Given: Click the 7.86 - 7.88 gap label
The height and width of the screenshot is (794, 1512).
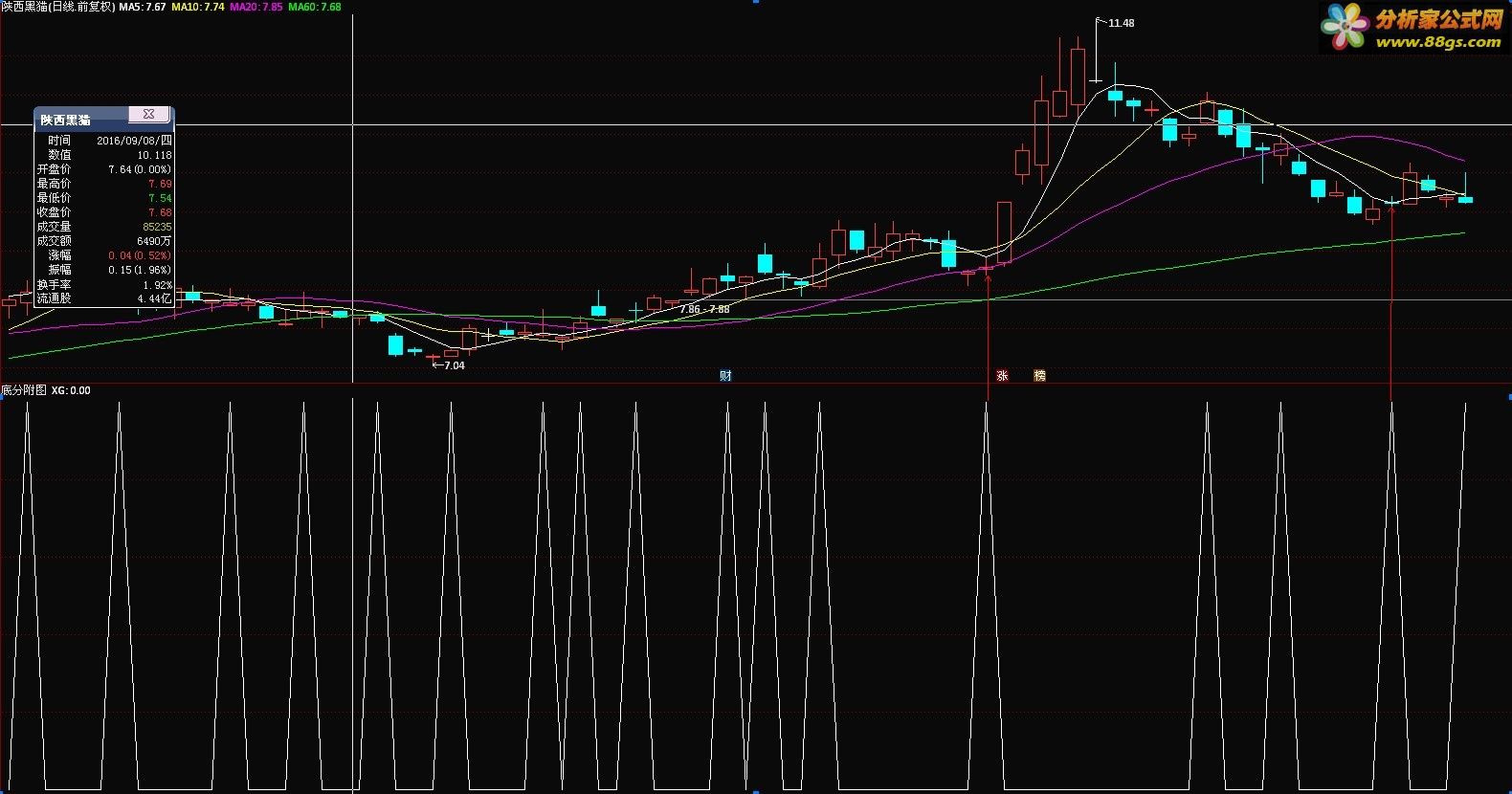Looking at the screenshot, I should (704, 309).
